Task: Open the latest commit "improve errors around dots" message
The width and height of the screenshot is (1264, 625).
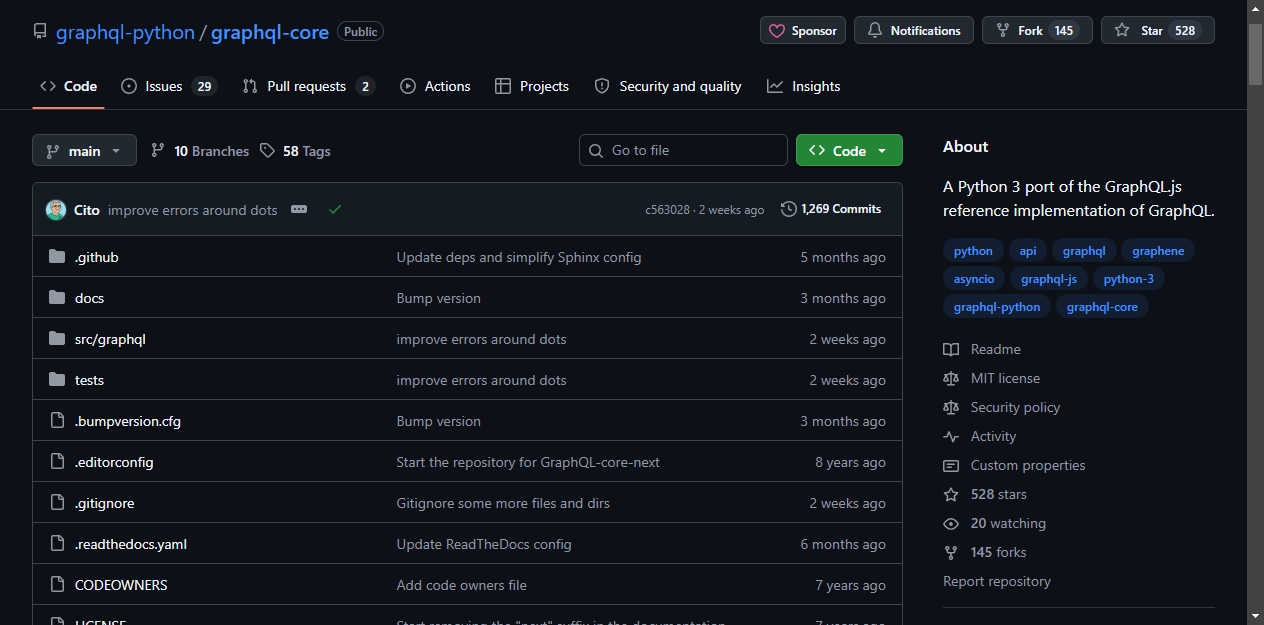Action: pyautogui.click(x=193, y=210)
